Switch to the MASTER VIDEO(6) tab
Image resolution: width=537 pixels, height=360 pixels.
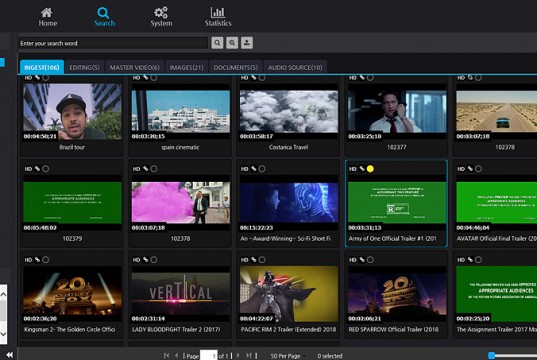pyautogui.click(x=135, y=67)
